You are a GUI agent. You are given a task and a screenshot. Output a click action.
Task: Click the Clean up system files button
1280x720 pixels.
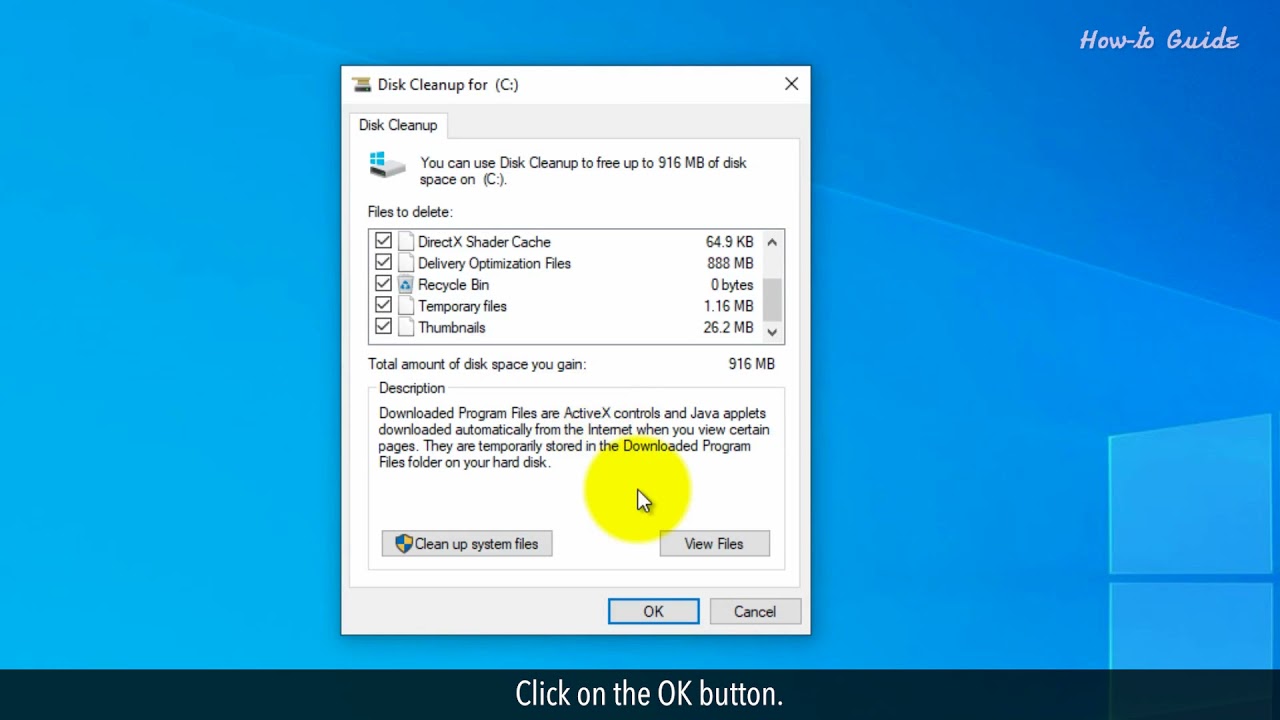(467, 544)
